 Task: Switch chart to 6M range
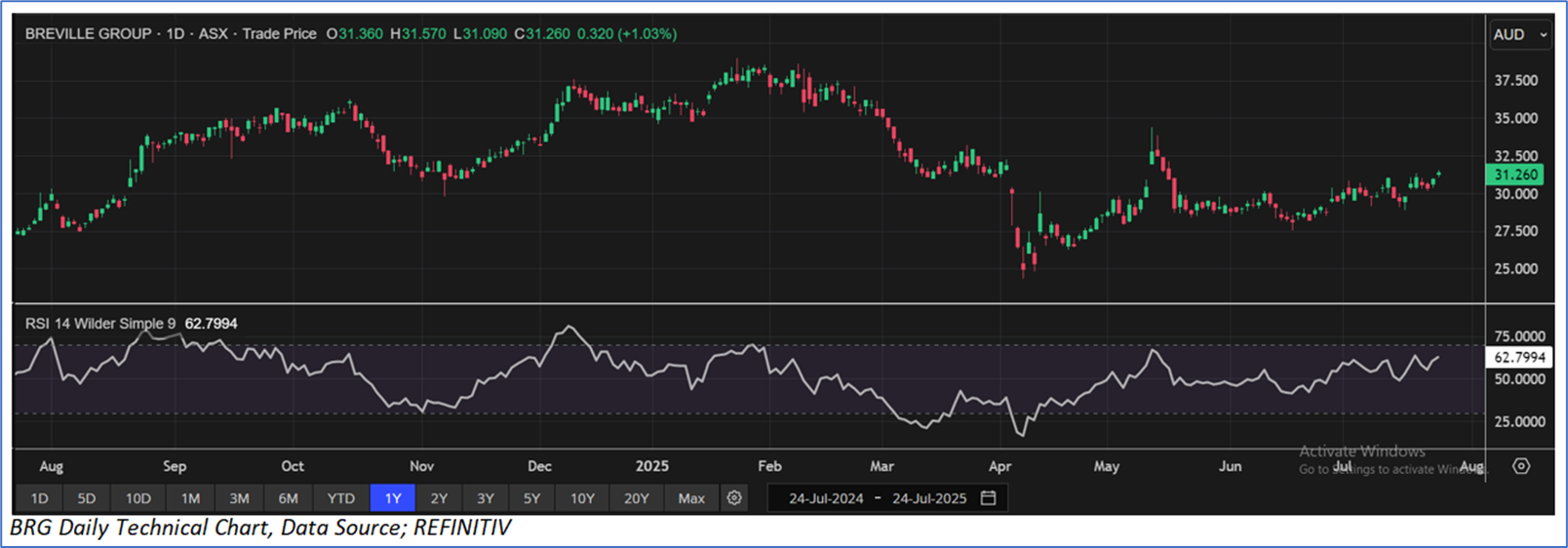(x=289, y=498)
